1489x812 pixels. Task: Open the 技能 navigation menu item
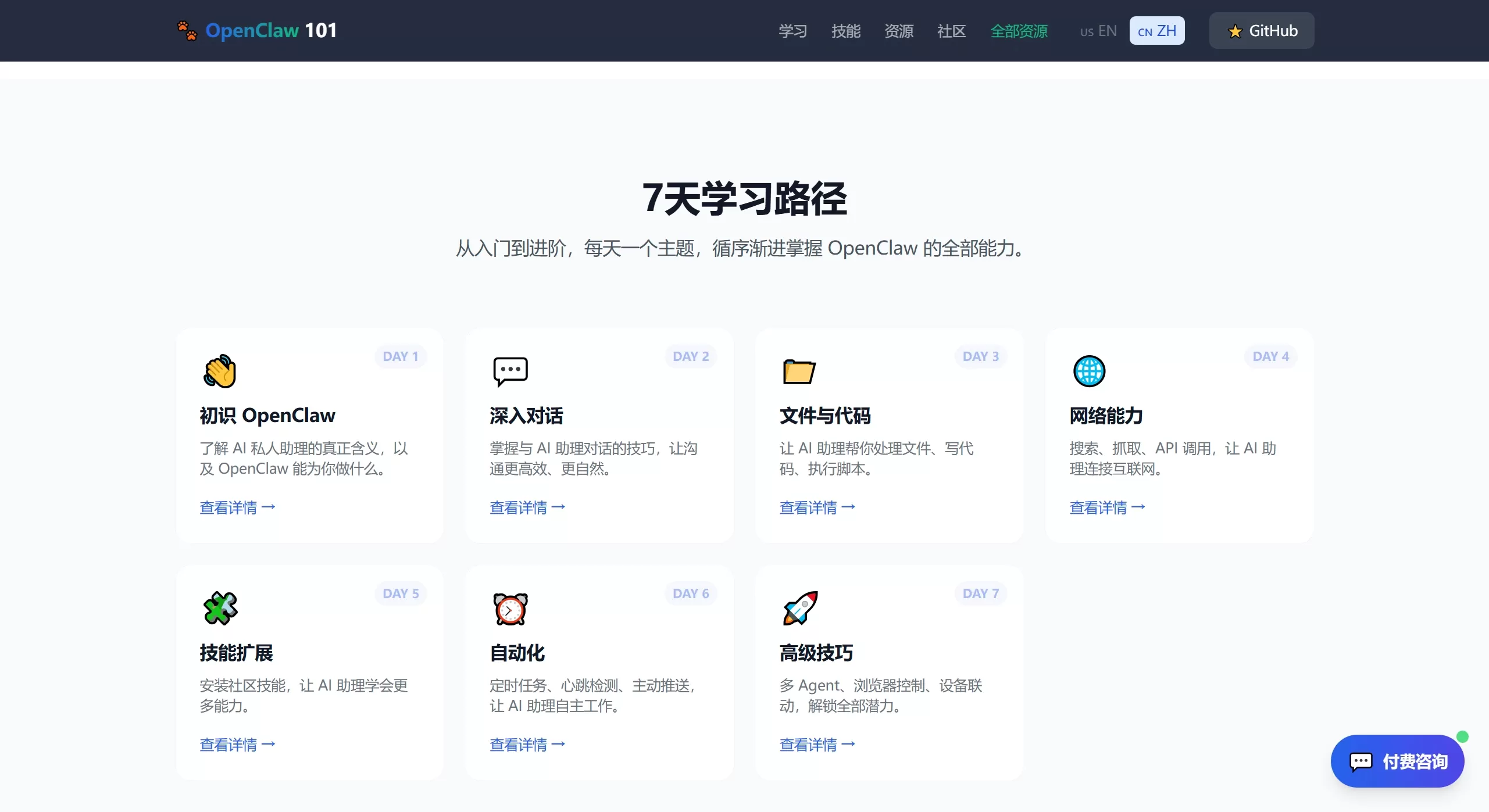coord(845,31)
